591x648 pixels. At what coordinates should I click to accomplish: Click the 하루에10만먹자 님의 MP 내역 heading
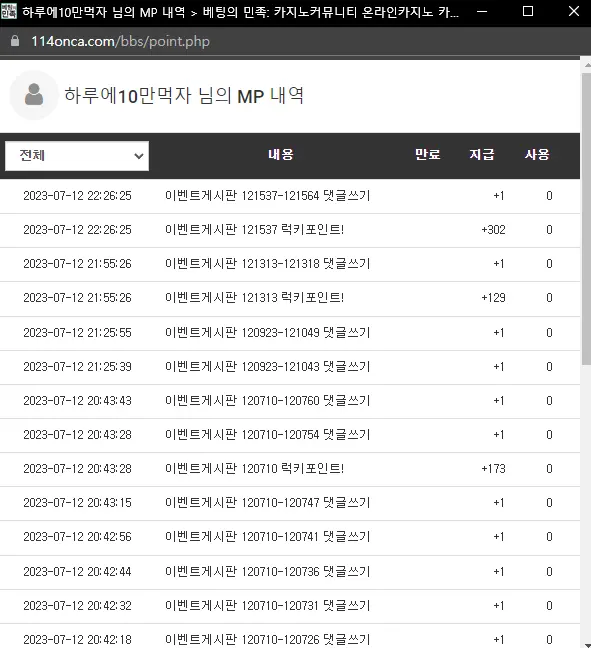(x=184, y=96)
